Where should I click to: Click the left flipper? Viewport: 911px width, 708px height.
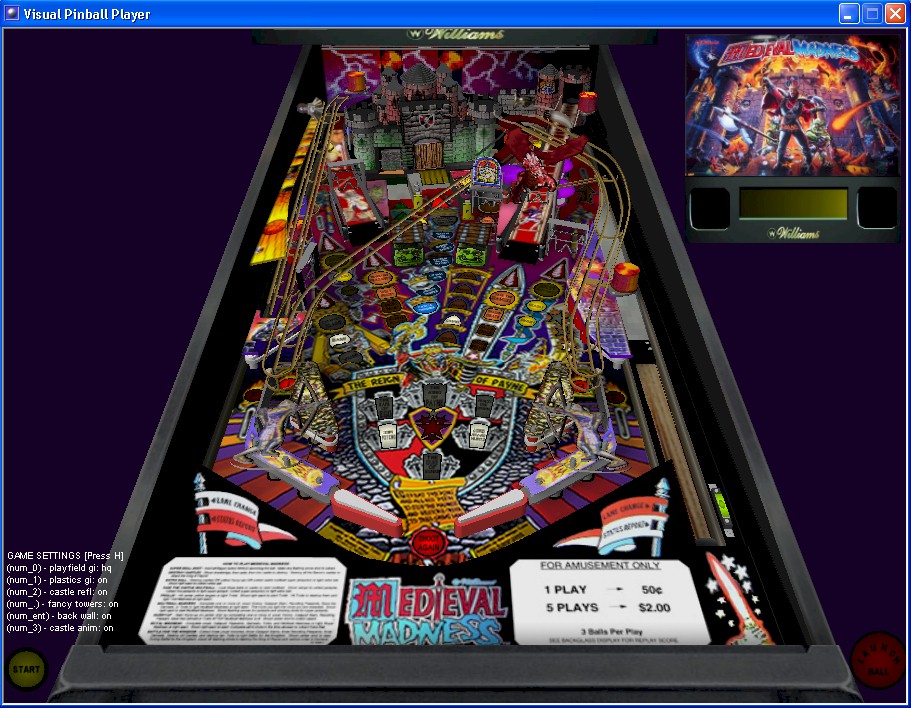coord(366,512)
